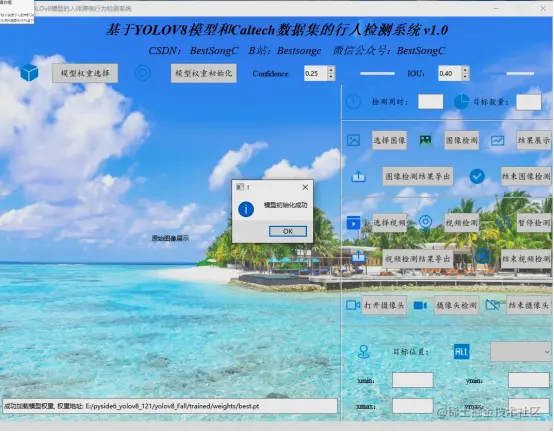Click the xmax coordinate field
This screenshot has width=554, height=432.
click(413, 406)
